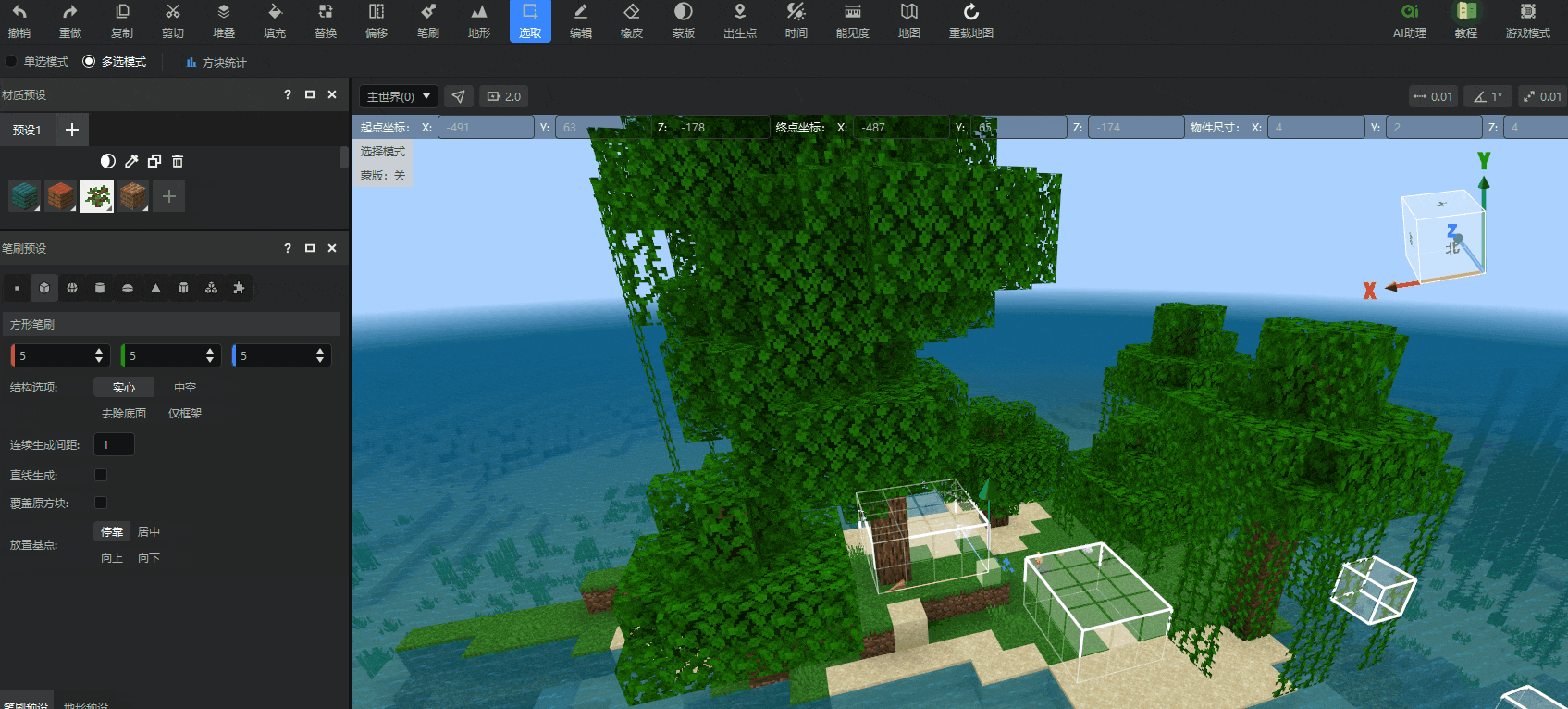Click the 出生点 (spawn point) tool
The width and height of the screenshot is (1568, 709).
pos(740,20)
